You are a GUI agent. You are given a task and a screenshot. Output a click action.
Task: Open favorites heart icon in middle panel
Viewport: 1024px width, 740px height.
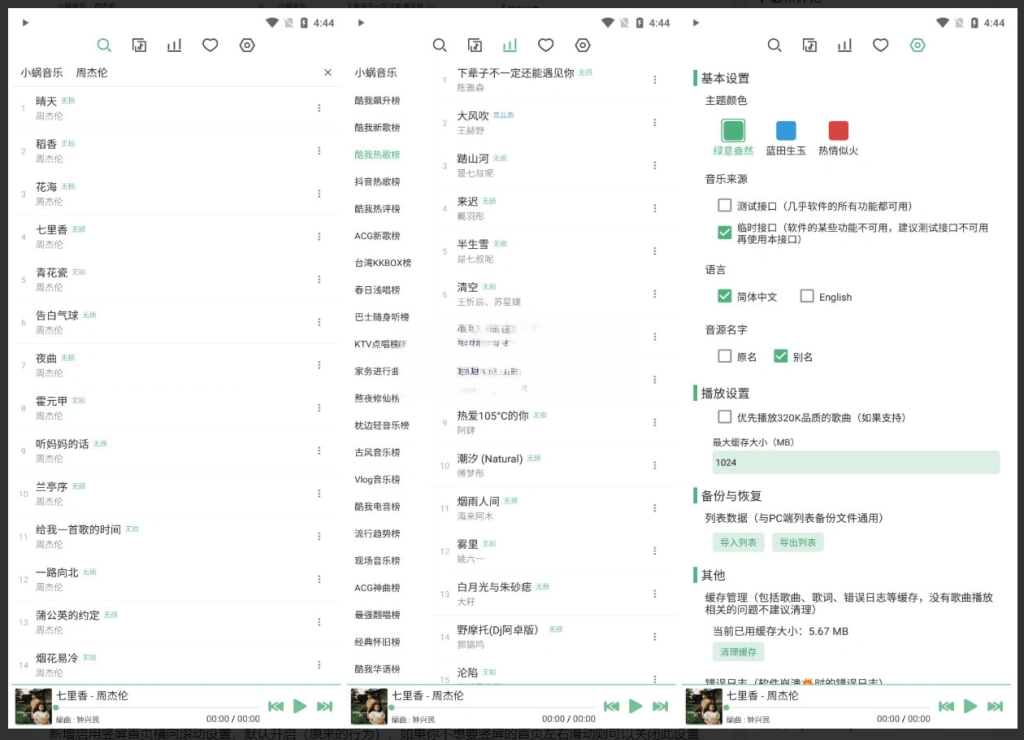[x=546, y=45]
